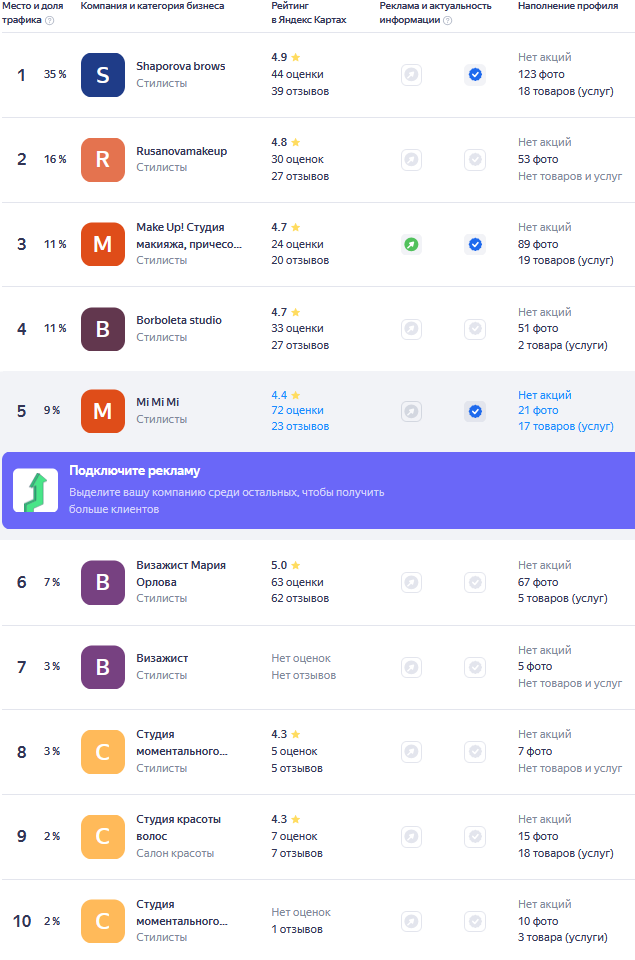
Task: Click the Make Up! Студия 'M' logo
Action: click(x=103, y=244)
